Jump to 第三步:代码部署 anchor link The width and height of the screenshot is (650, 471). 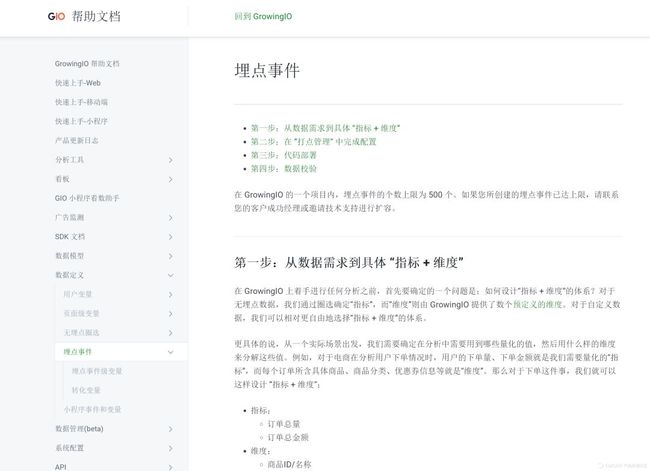coord(284,155)
